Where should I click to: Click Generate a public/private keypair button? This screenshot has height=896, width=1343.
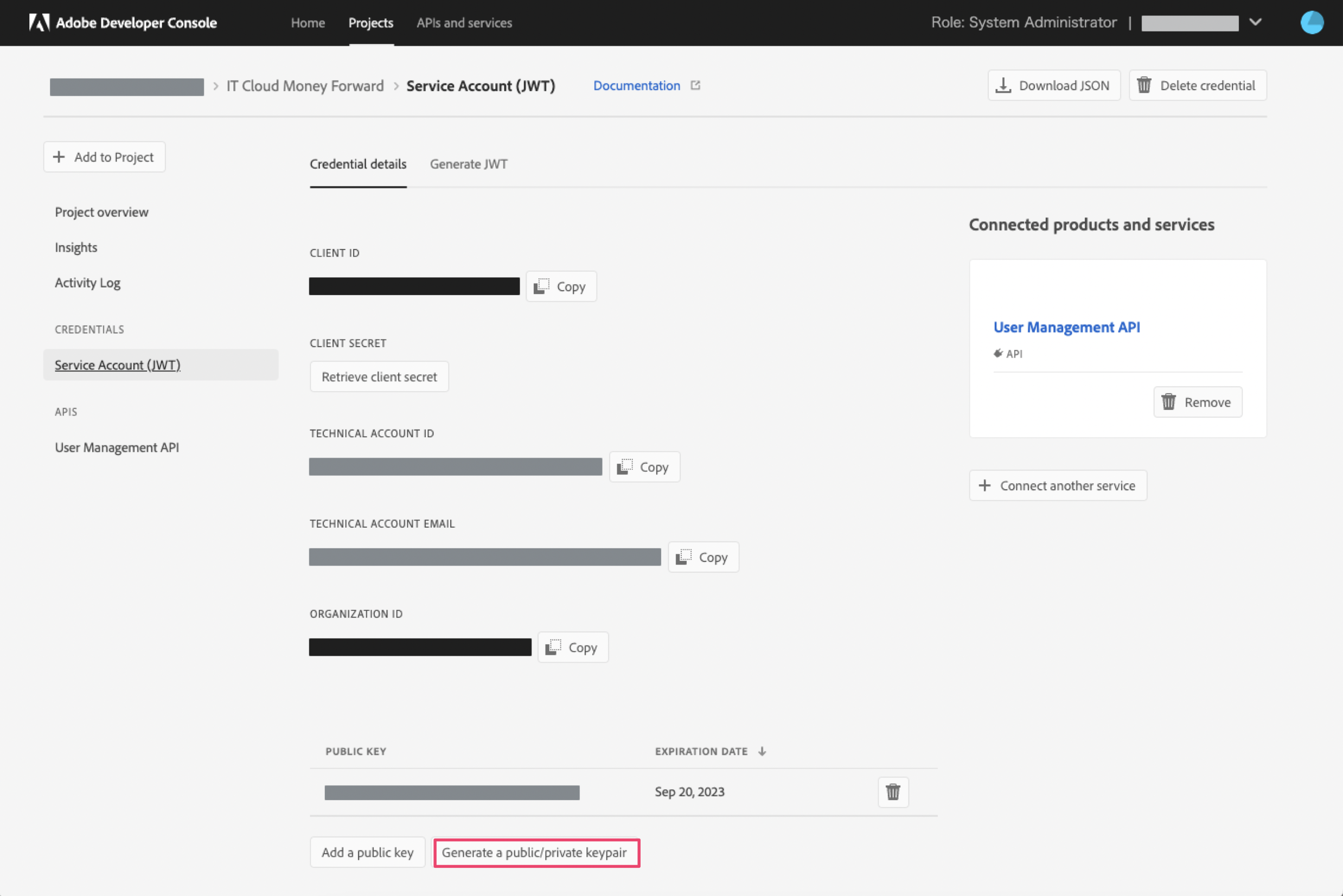pyautogui.click(x=536, y=853)
